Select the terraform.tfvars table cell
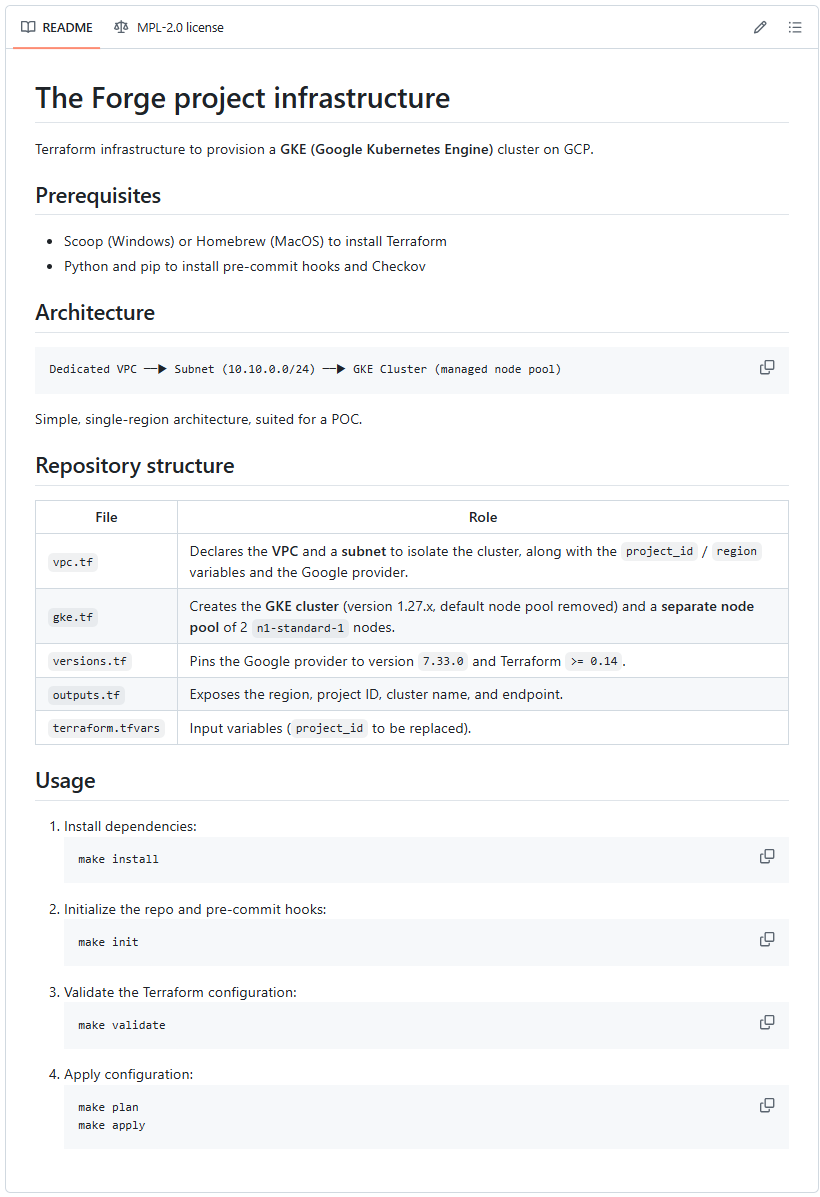This screenshot has width=820, height=1197. point(106,728)
